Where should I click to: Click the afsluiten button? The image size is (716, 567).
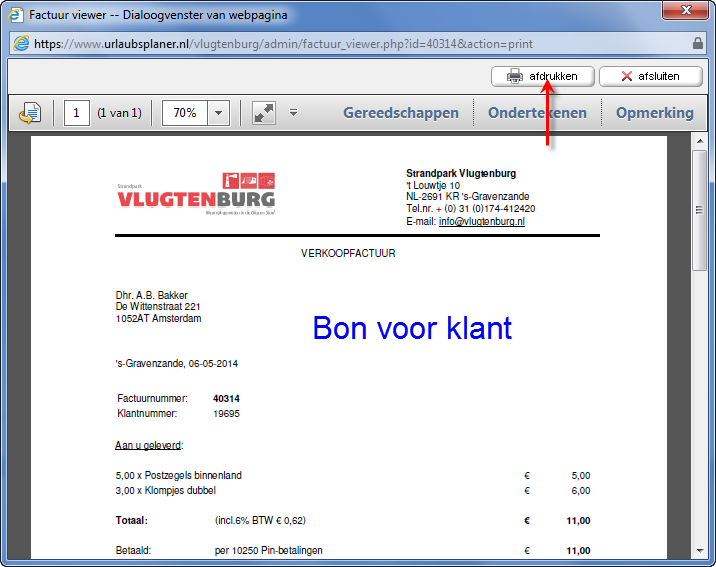(x=650, y=76)
